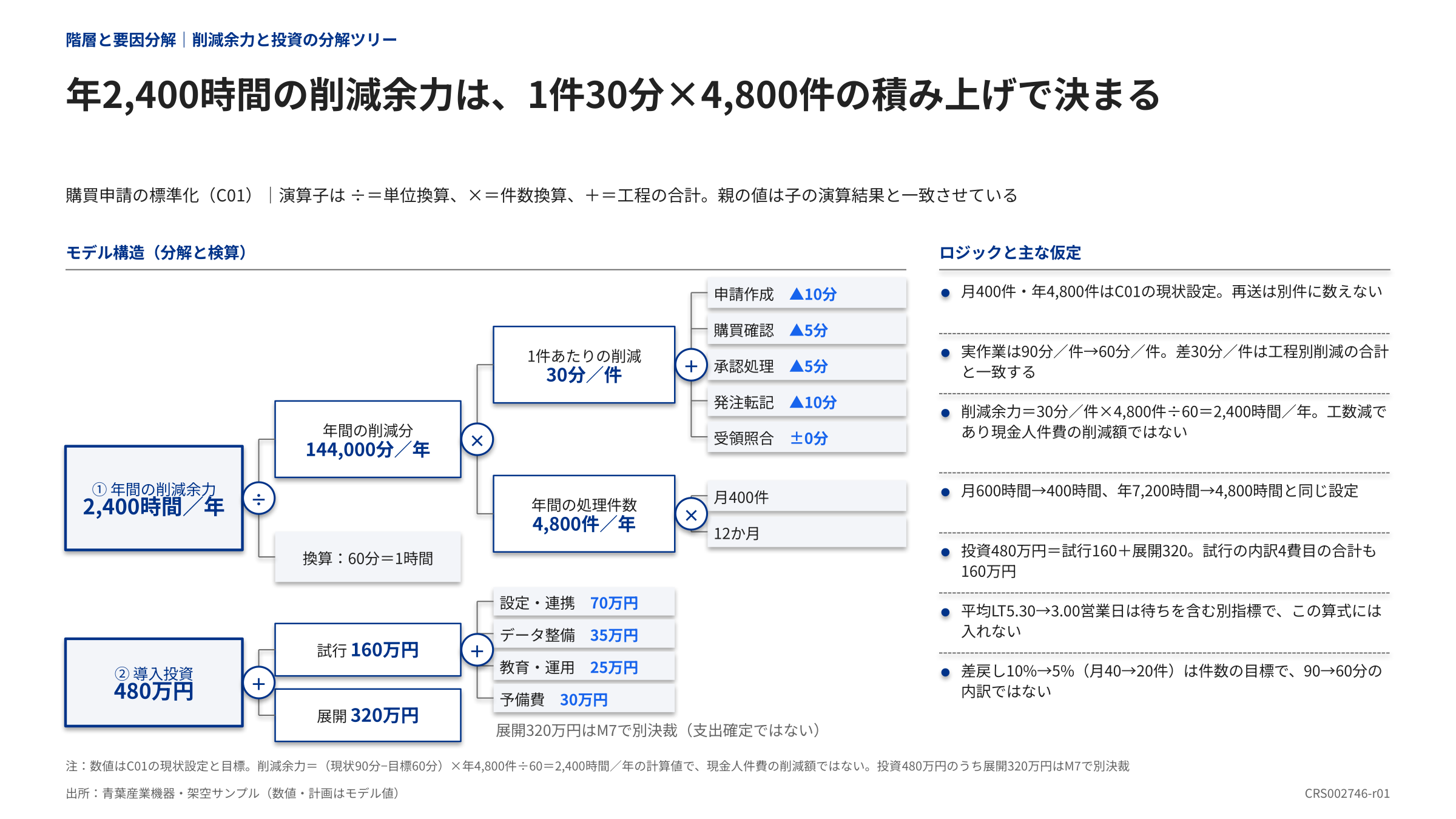Click the 1件あたりの削減 30分／件 node
This screenshot has width=1456, height=819.
[584, 365]
